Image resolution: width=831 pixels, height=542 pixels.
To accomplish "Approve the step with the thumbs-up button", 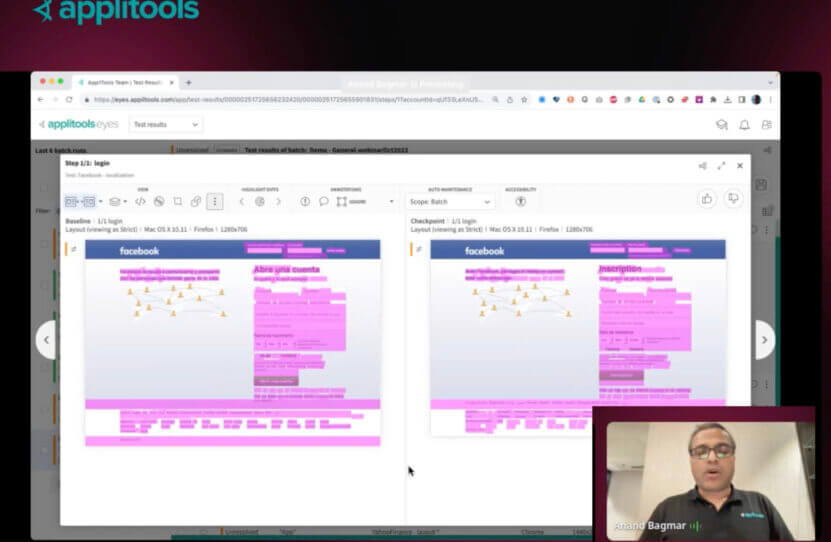I will [707, 199].
